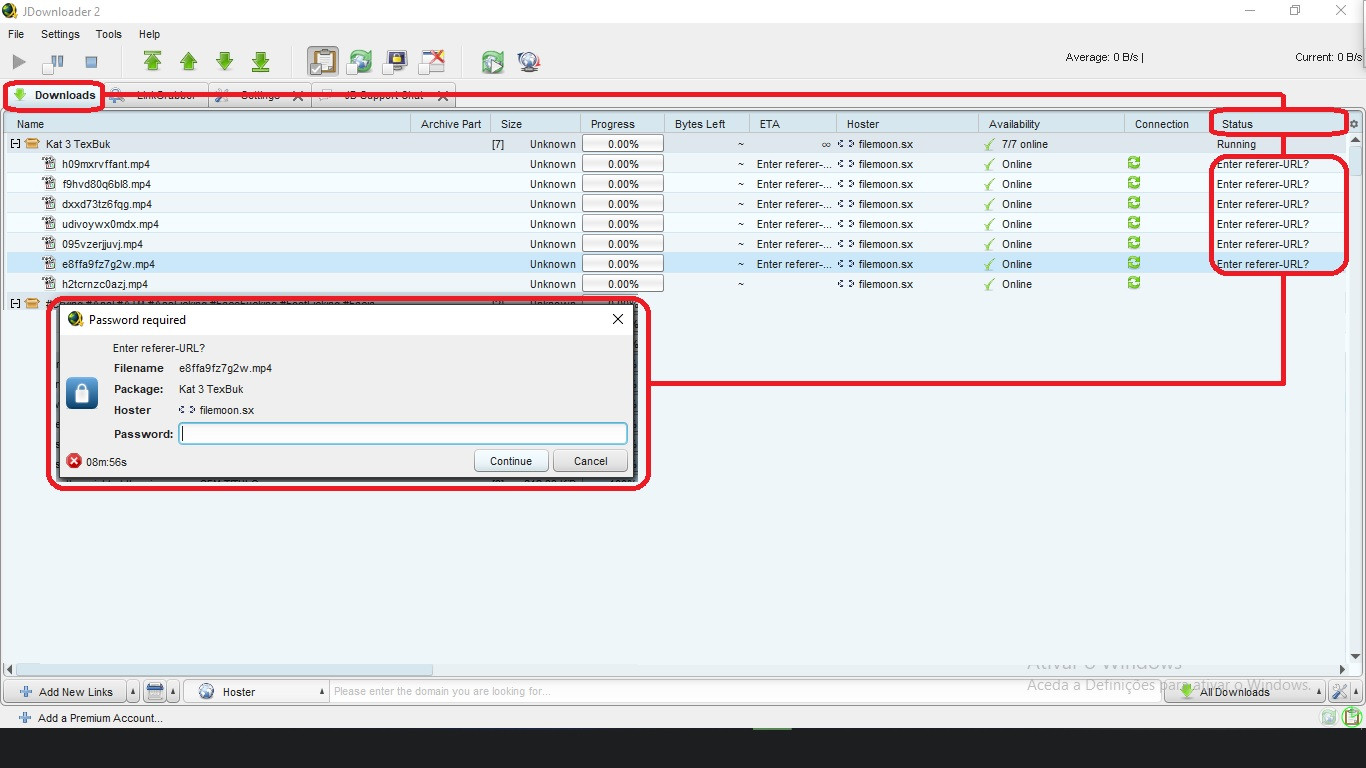Click vertical scrollbar down arrow
Image resolution: width=1366 pixels, height=768 pixels.
1356,657
